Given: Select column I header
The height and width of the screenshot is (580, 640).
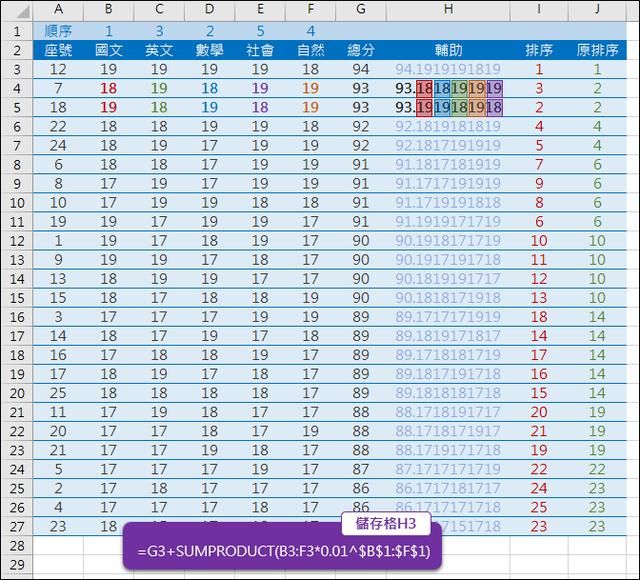Looking at the screenshot, I should (x=539, y=10).
